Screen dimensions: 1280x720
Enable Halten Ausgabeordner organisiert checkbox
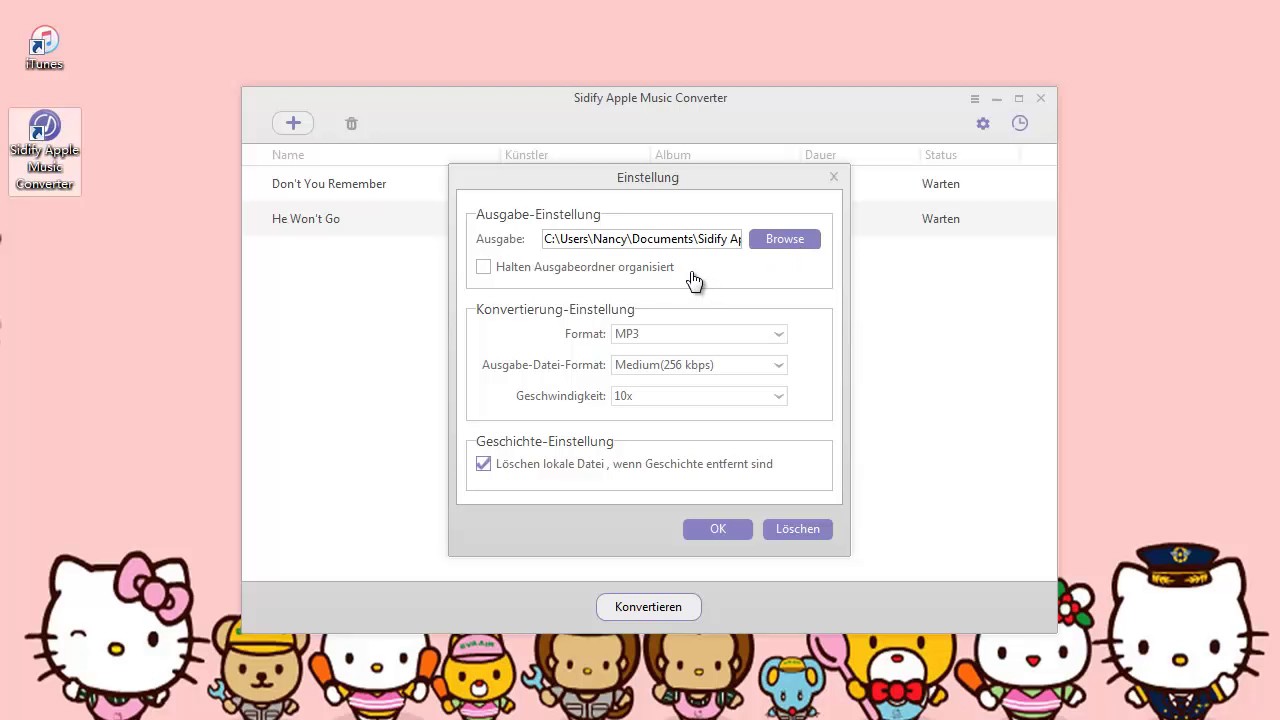point(484,267)
